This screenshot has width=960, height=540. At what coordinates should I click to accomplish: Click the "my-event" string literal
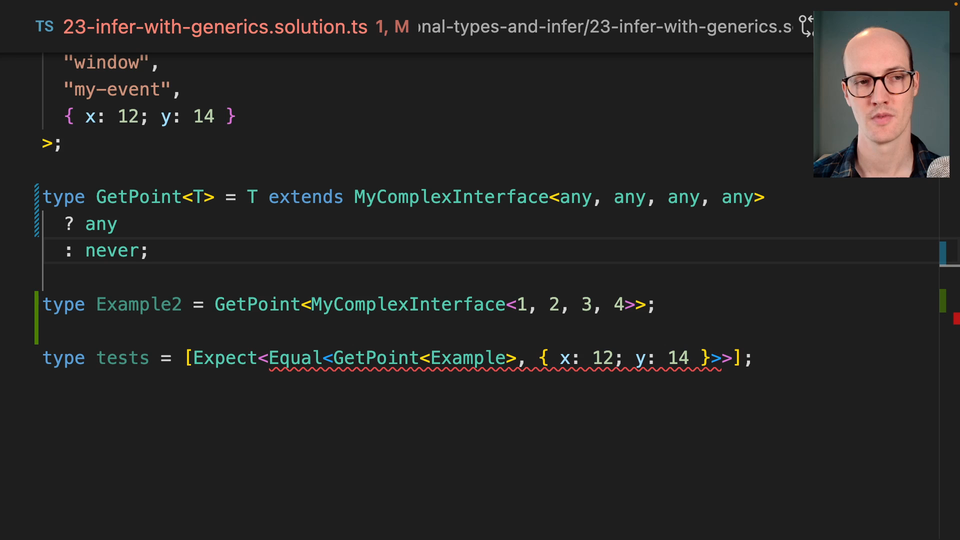119,90
